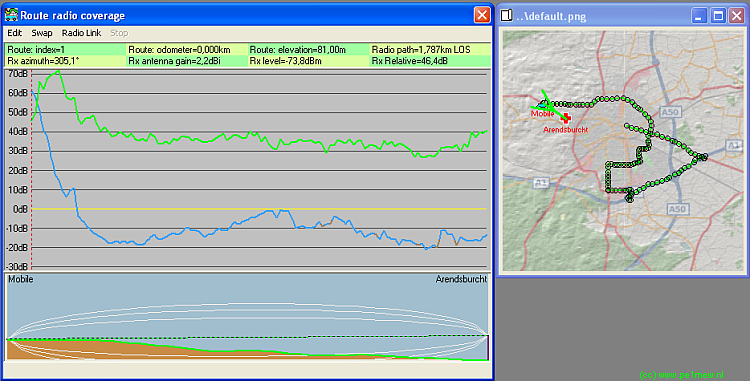Click the greyed-out Stop menu item
The width and height of the screenshot is (750, 381).
(119, 33)
